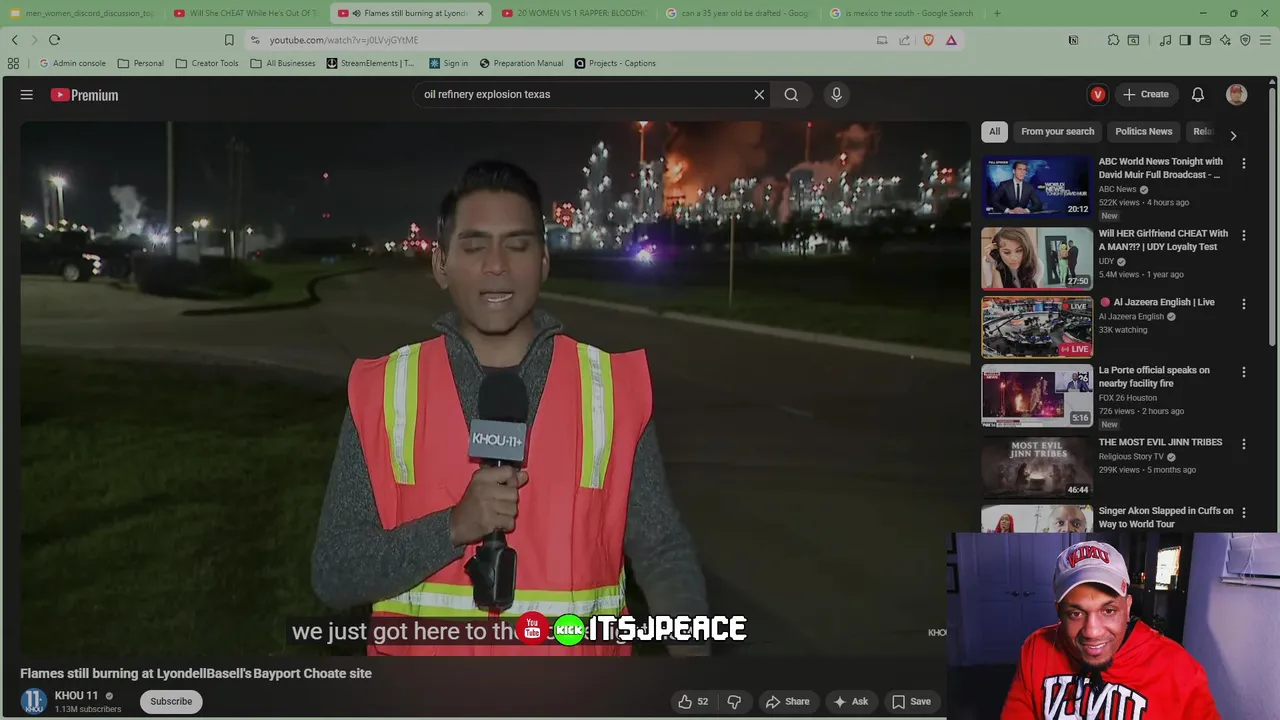The image size is (1280, 720).
Task: Open Leo AI sparkle icon
Action: 1225,40
